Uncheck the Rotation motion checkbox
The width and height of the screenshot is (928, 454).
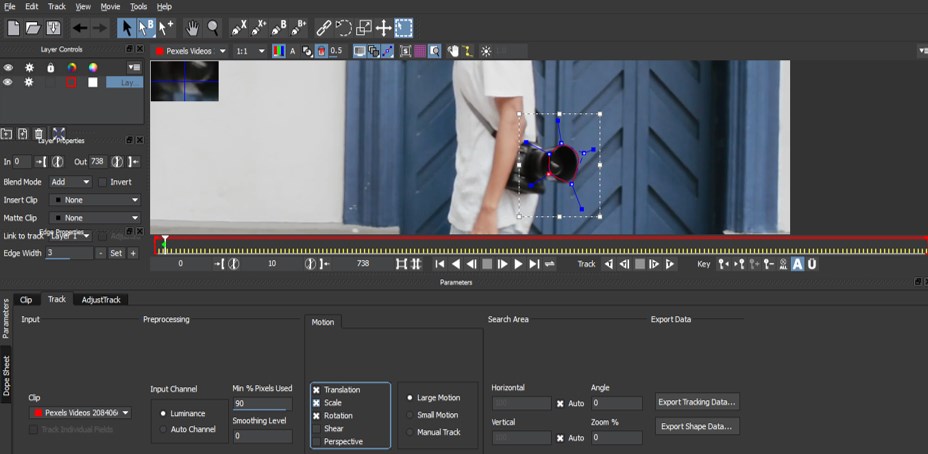coord(317,415)
